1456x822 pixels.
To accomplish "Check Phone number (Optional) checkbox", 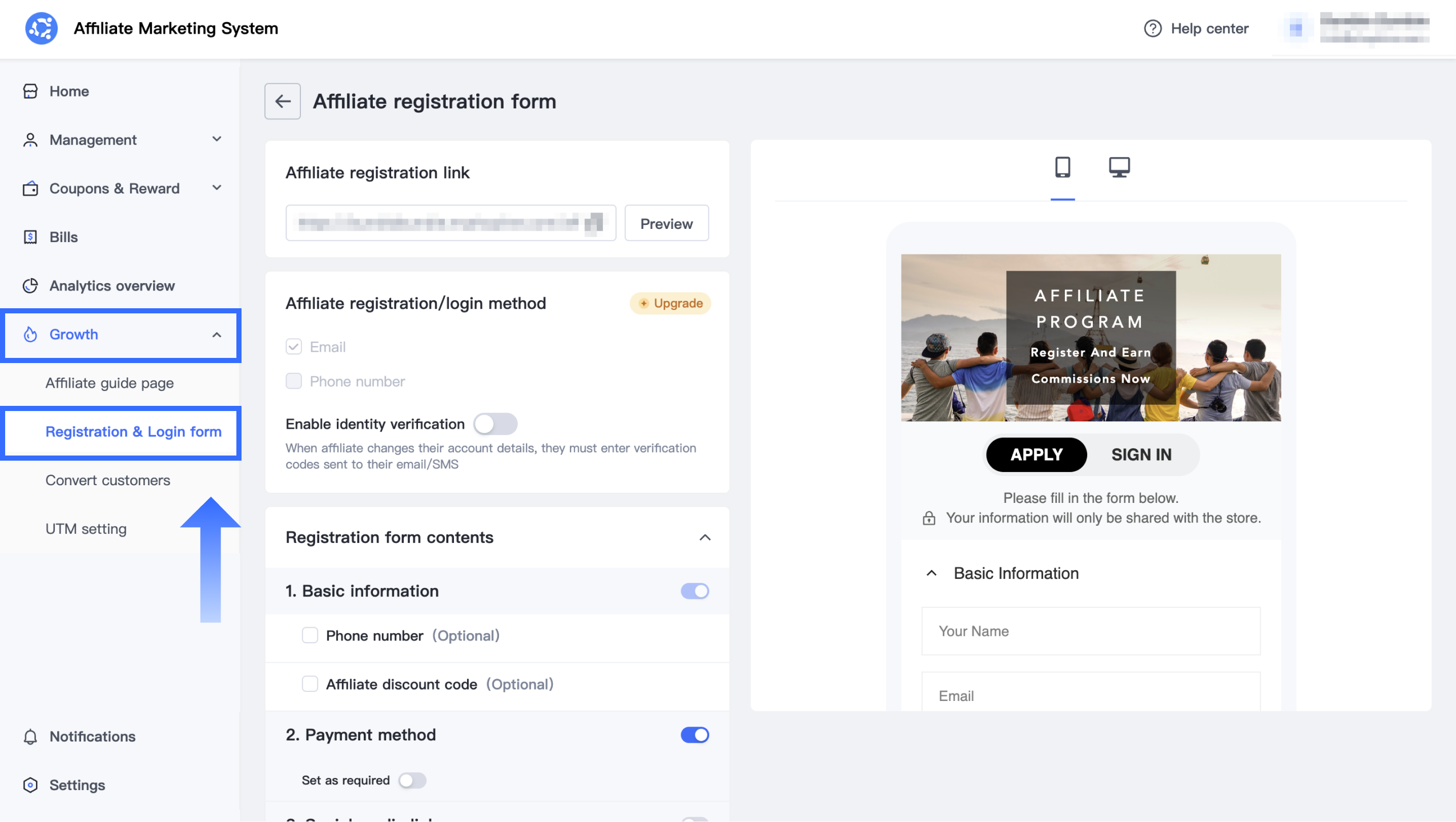I will tap(310, 635).
